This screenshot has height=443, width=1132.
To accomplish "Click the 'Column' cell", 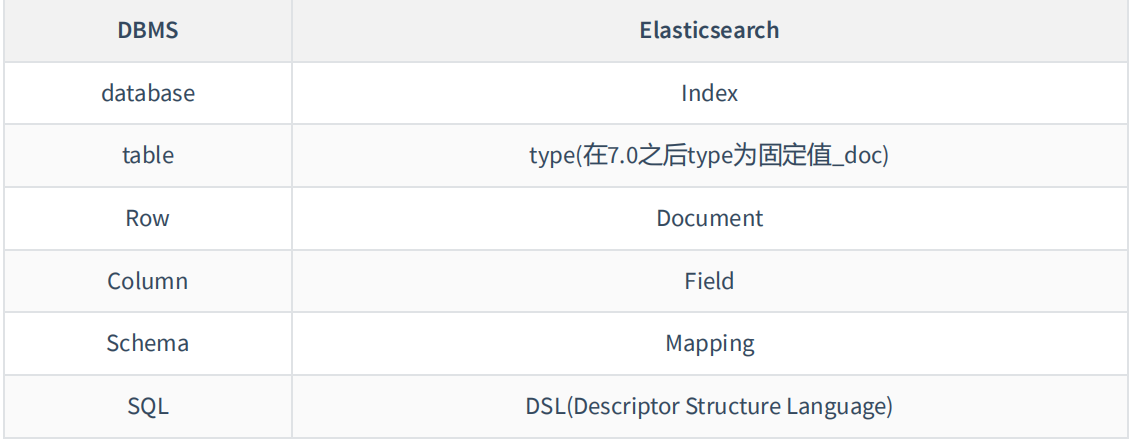I will tap(148, 281).
